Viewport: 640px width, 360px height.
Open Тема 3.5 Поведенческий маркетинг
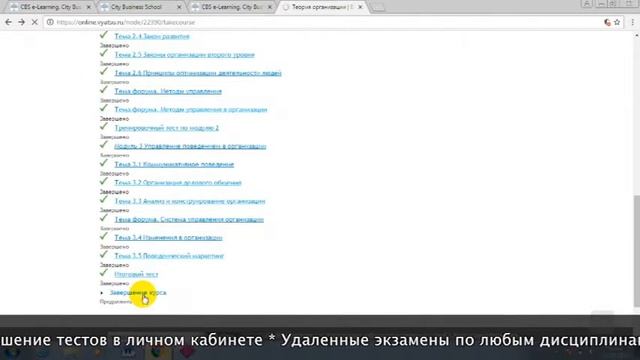[169, 256]
